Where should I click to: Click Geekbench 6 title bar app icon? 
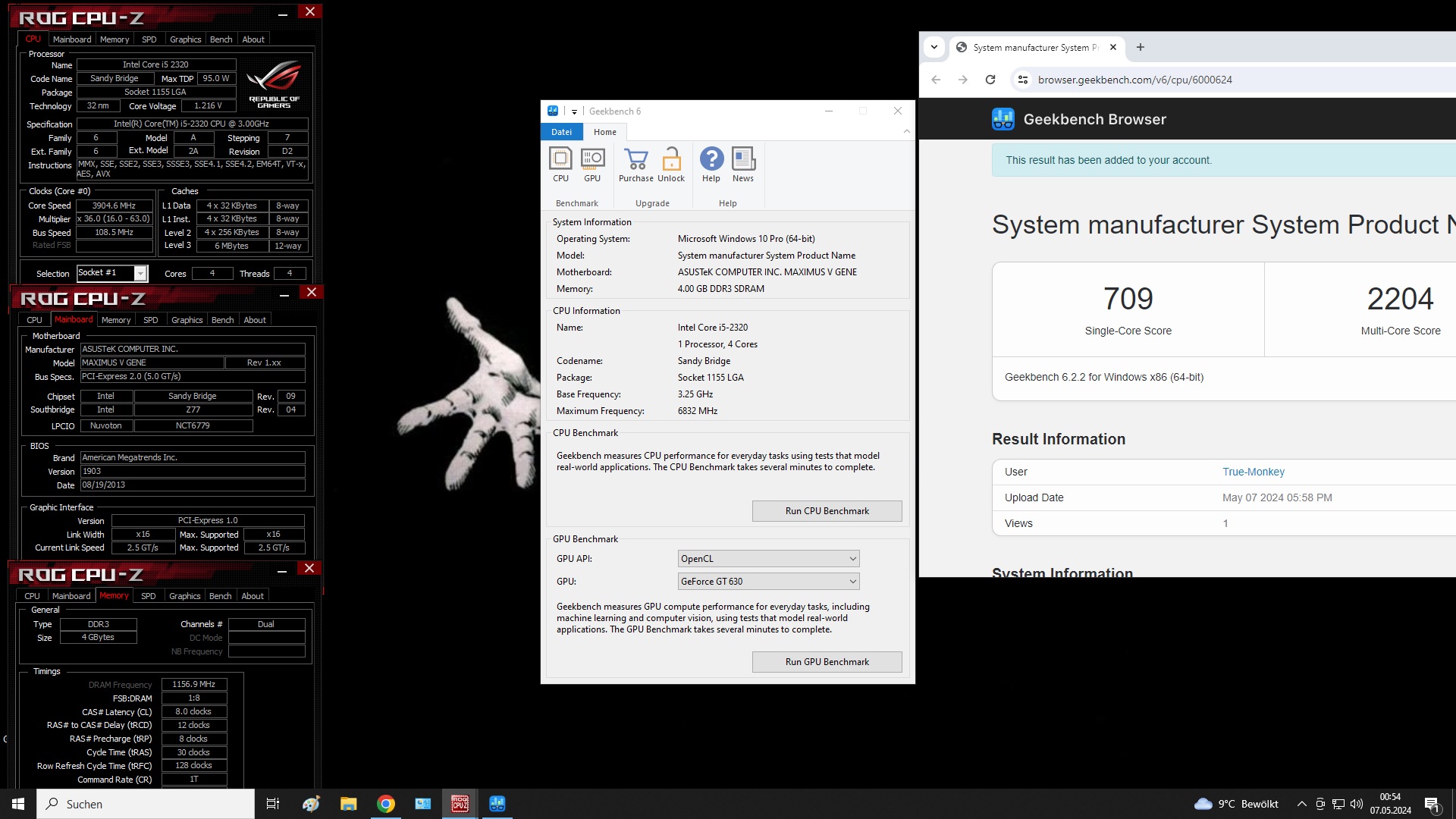[x=553, y=111]
